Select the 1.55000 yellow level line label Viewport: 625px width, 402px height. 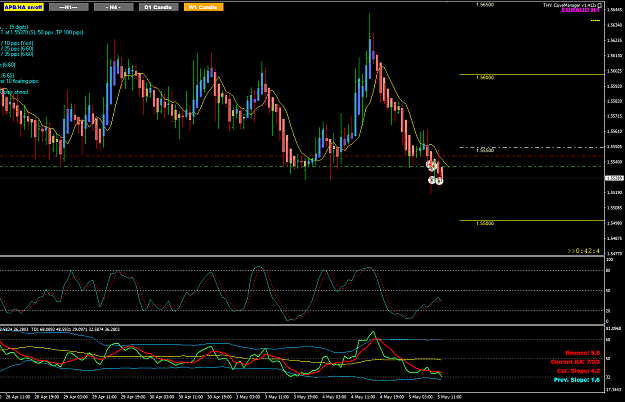point(485,223)
